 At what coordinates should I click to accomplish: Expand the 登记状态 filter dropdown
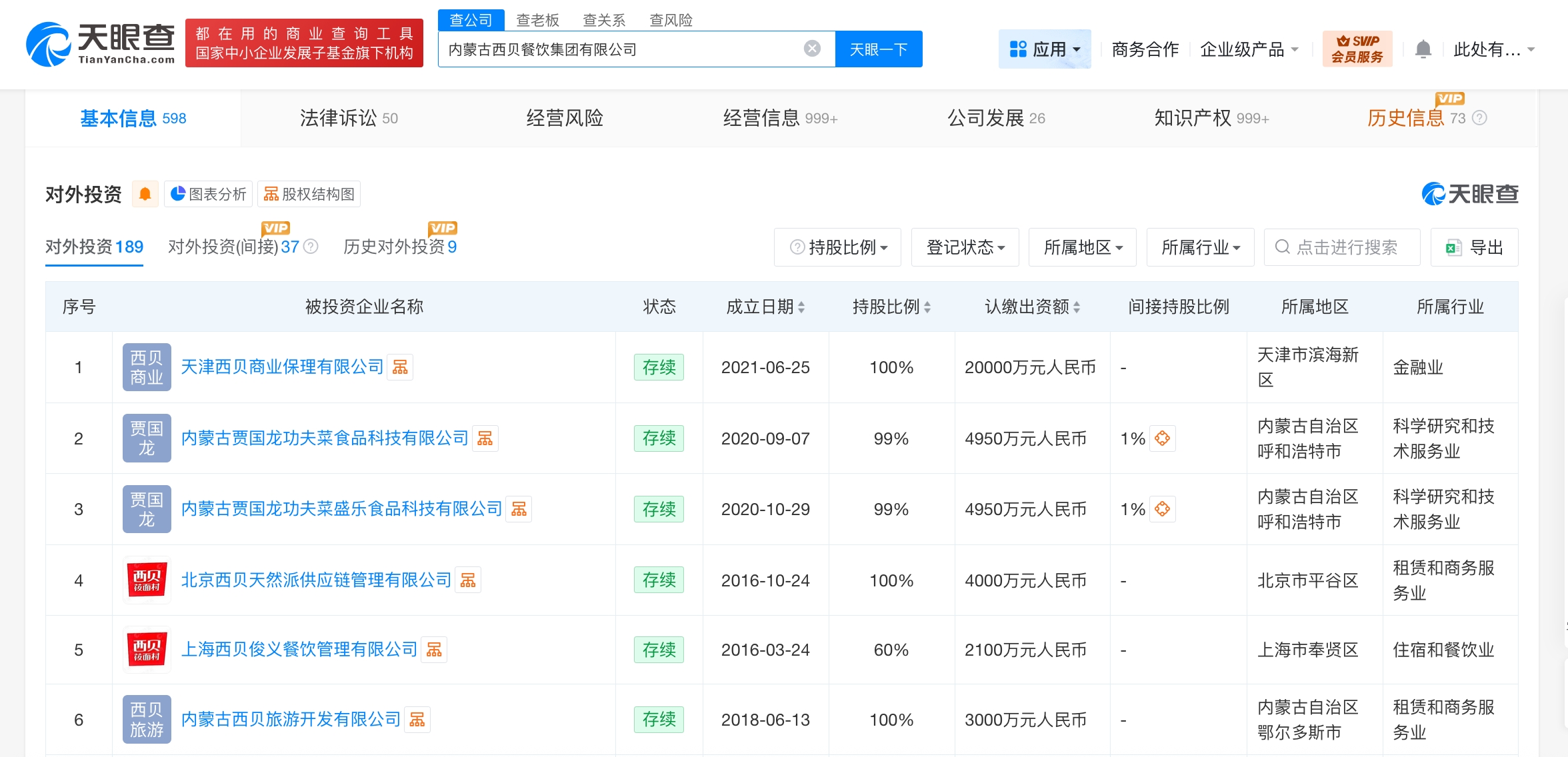pyautogui.click(x=965, y=247)
